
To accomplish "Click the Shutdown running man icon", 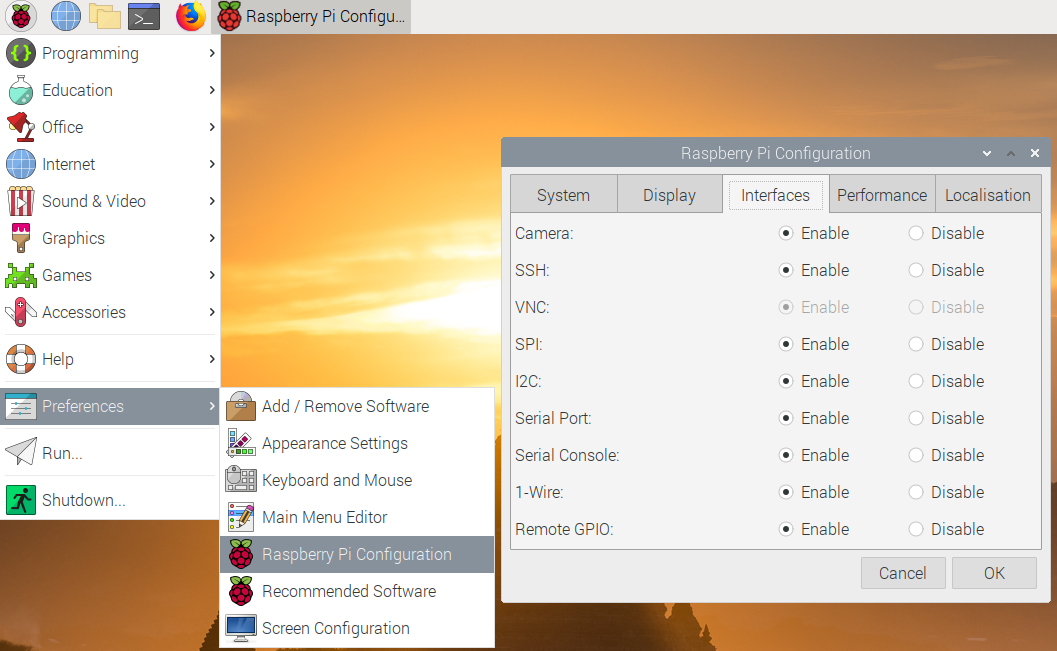I will coord(21,500).
